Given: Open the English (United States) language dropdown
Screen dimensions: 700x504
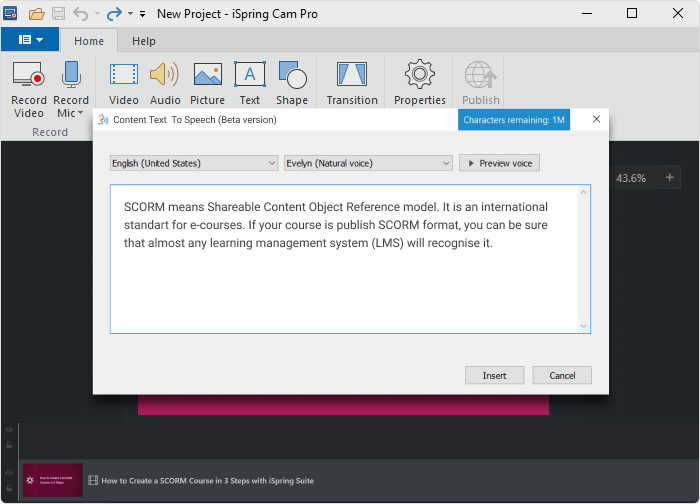Looking at the screenshot, I should 194,163.
